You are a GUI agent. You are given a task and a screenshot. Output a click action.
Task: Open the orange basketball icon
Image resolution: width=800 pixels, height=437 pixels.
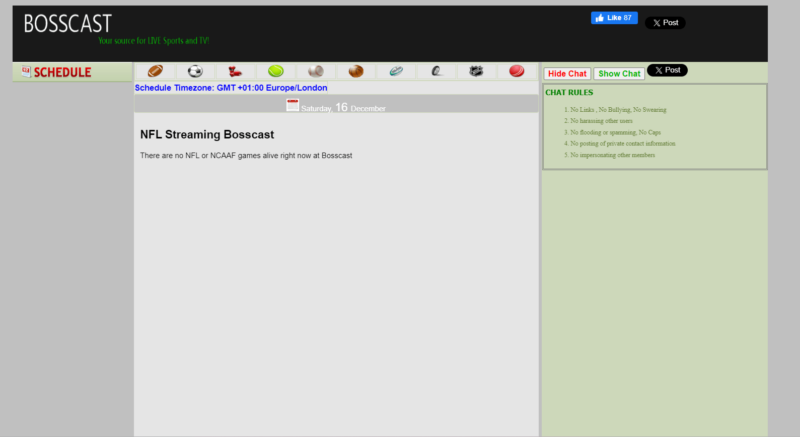356,71
